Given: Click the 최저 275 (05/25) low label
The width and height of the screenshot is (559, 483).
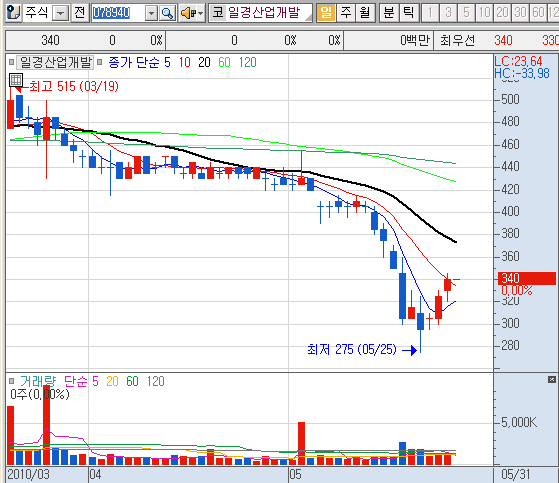Looking at the screenshot, I should tap(352, 349).
